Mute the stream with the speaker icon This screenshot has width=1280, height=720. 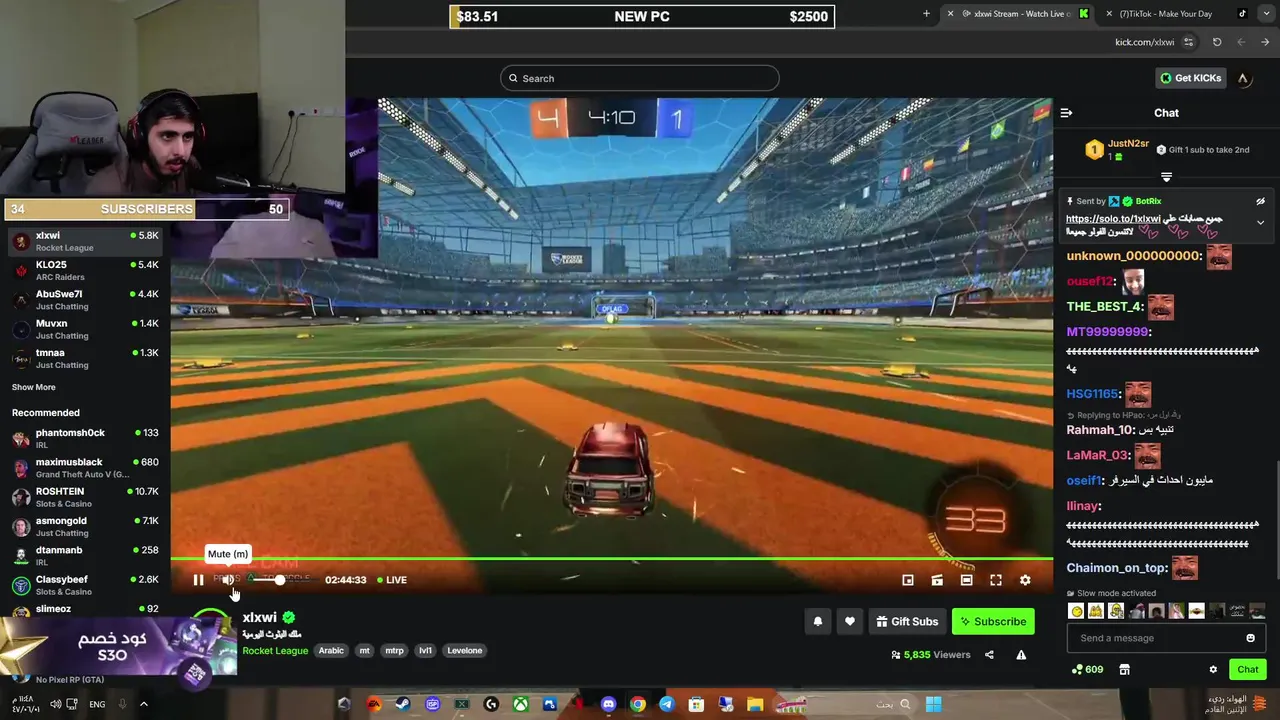pos(228,580)
